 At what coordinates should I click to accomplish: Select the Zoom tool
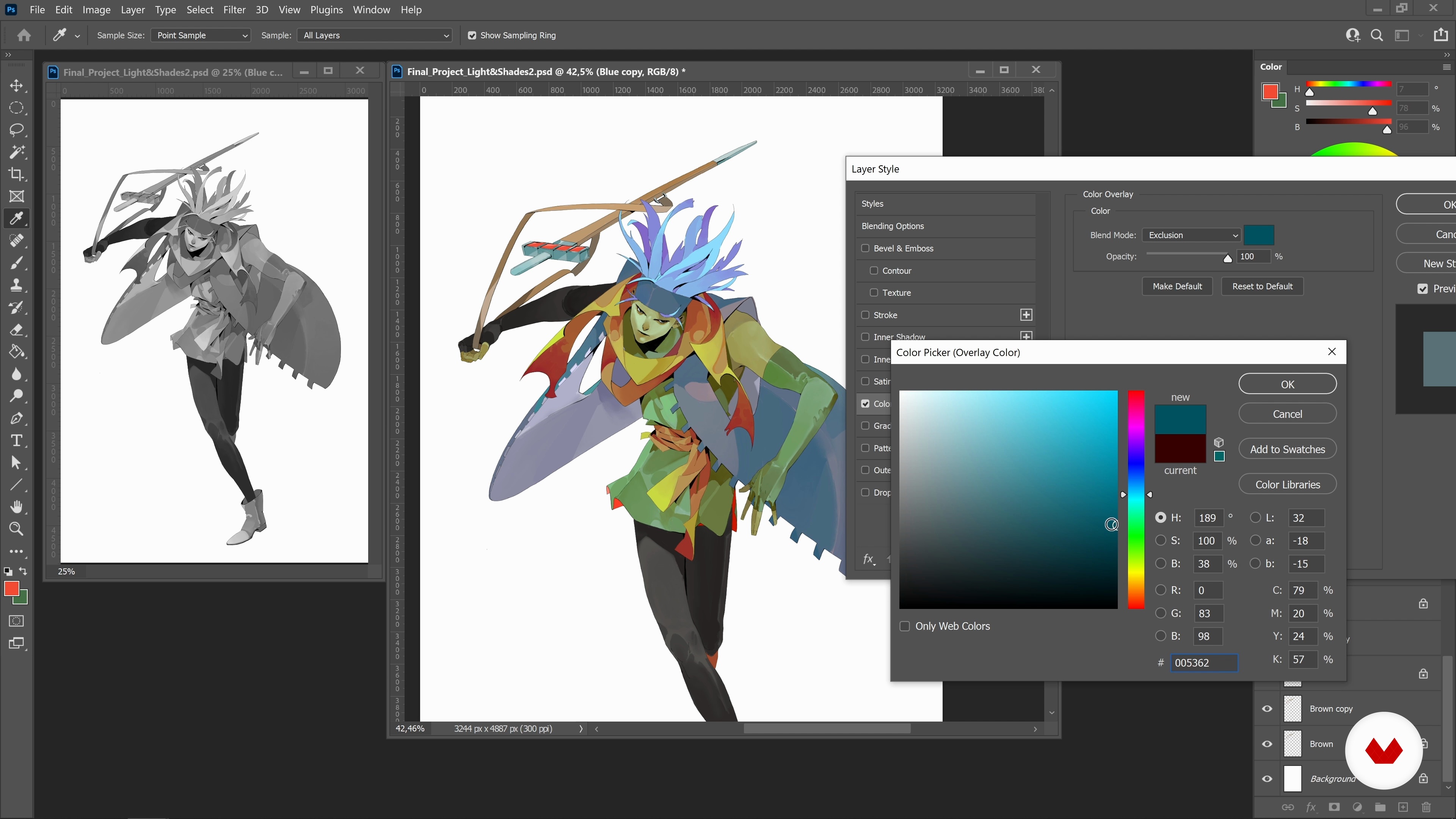[16, 529]
